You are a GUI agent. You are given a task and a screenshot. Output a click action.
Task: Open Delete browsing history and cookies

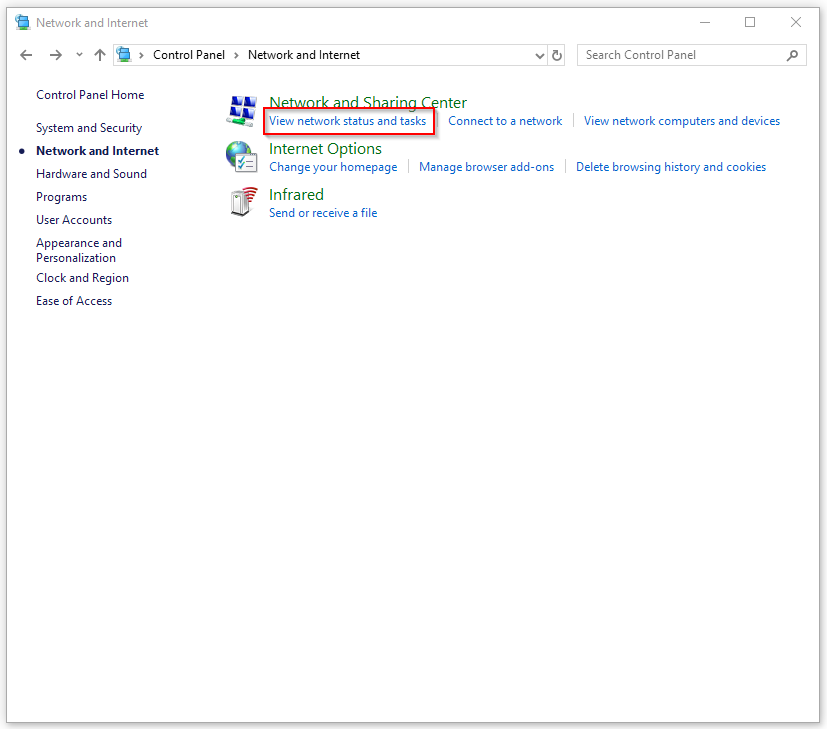click(671, 167)
